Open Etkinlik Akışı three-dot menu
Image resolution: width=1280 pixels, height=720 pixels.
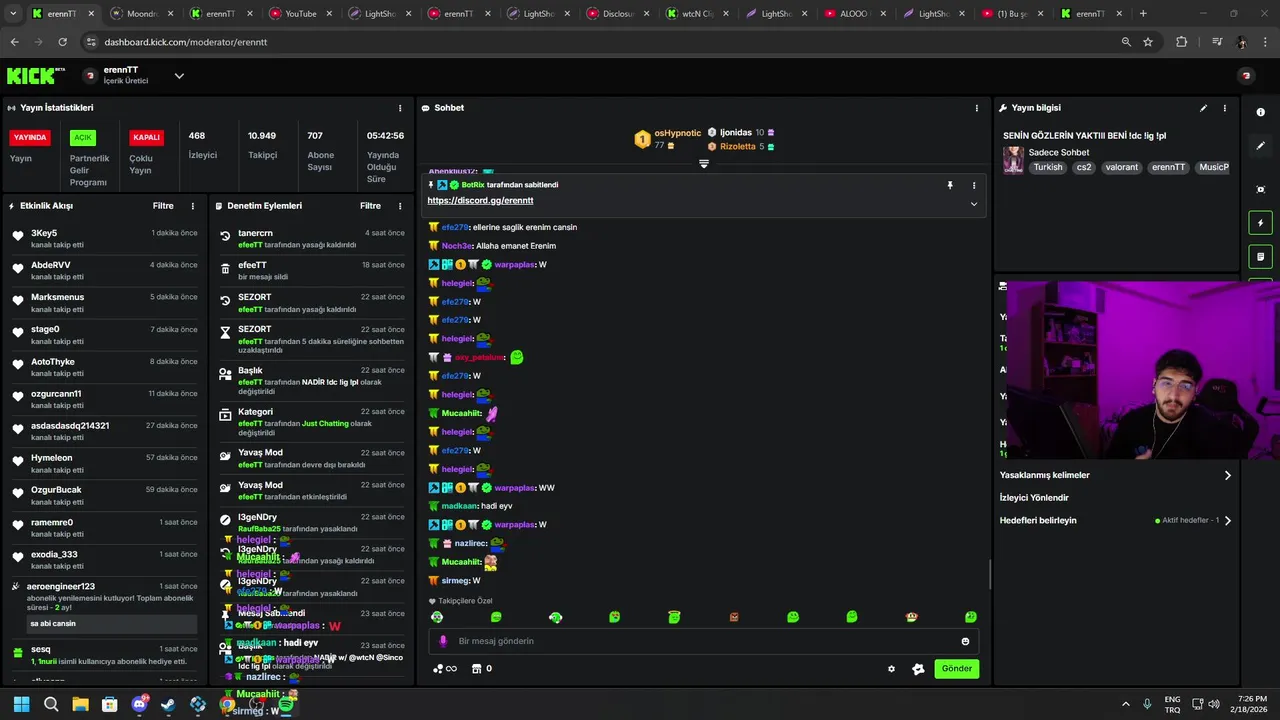click(x=193, y=206)
